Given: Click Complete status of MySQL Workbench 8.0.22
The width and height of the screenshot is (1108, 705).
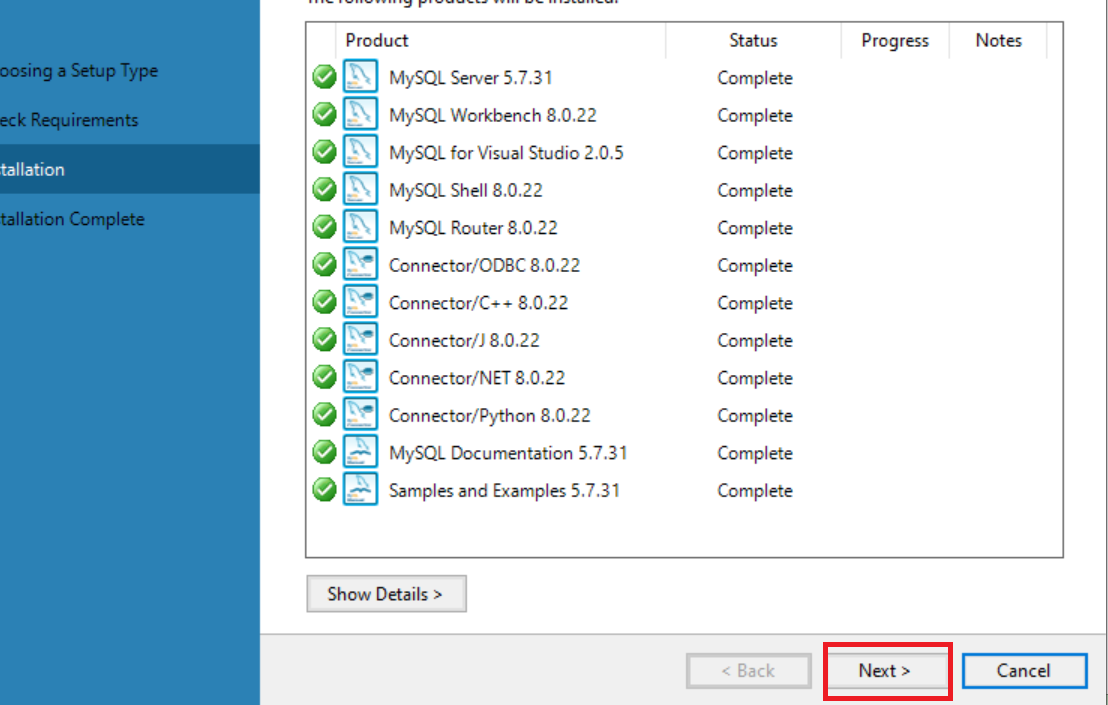Looking at the screenshot, I should point(755,115).
